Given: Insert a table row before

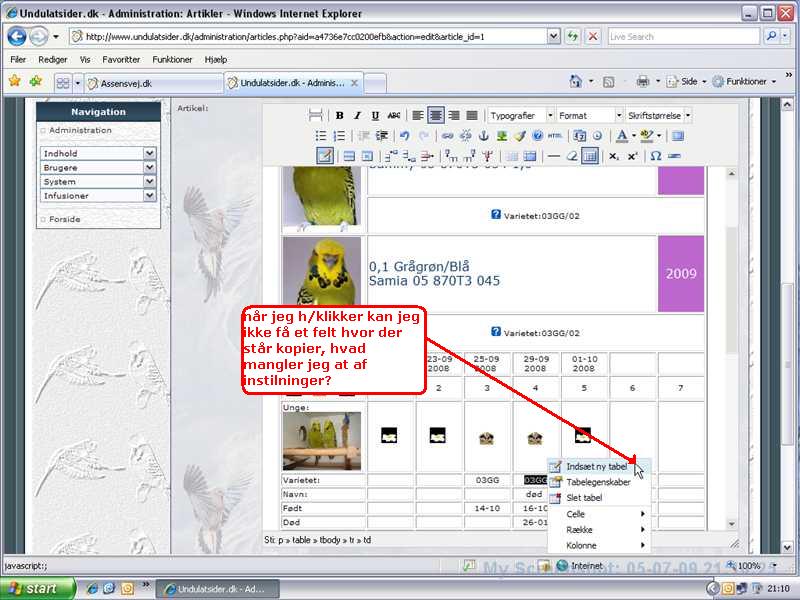Looking at the screenshot, I should click(x=391, y=156).
